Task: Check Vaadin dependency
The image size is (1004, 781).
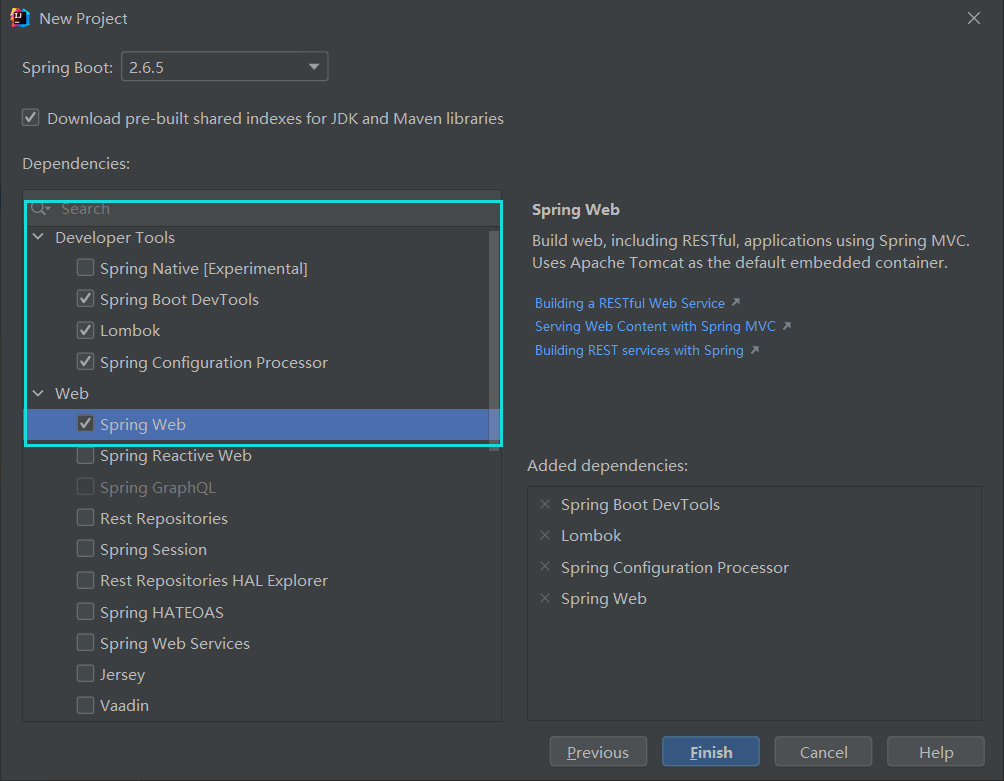Action: coord(85,705)
